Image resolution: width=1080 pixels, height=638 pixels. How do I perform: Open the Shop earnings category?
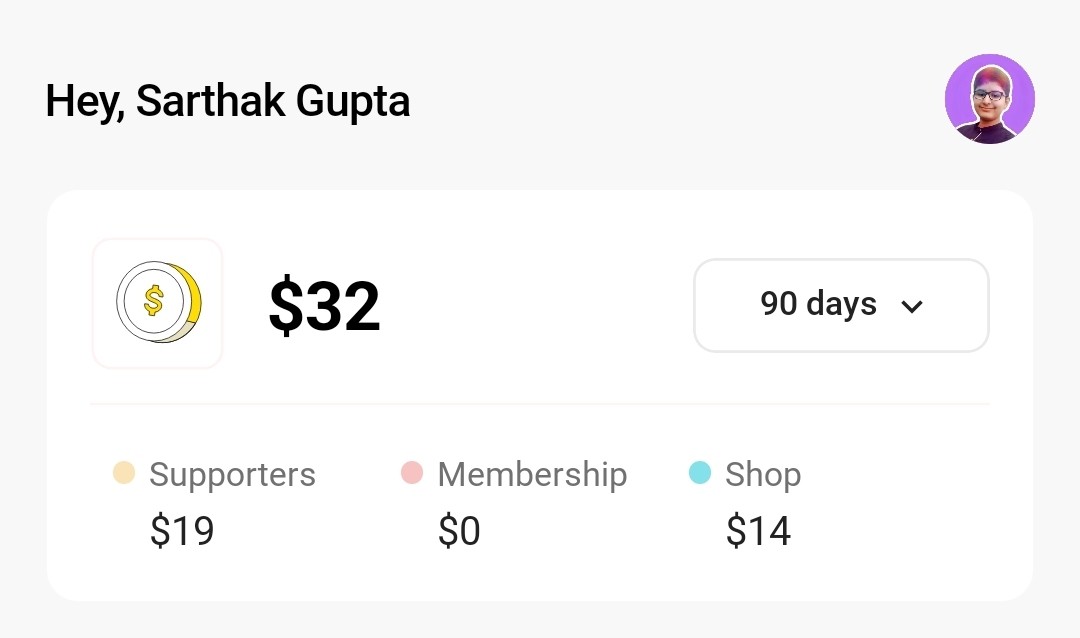763,474
